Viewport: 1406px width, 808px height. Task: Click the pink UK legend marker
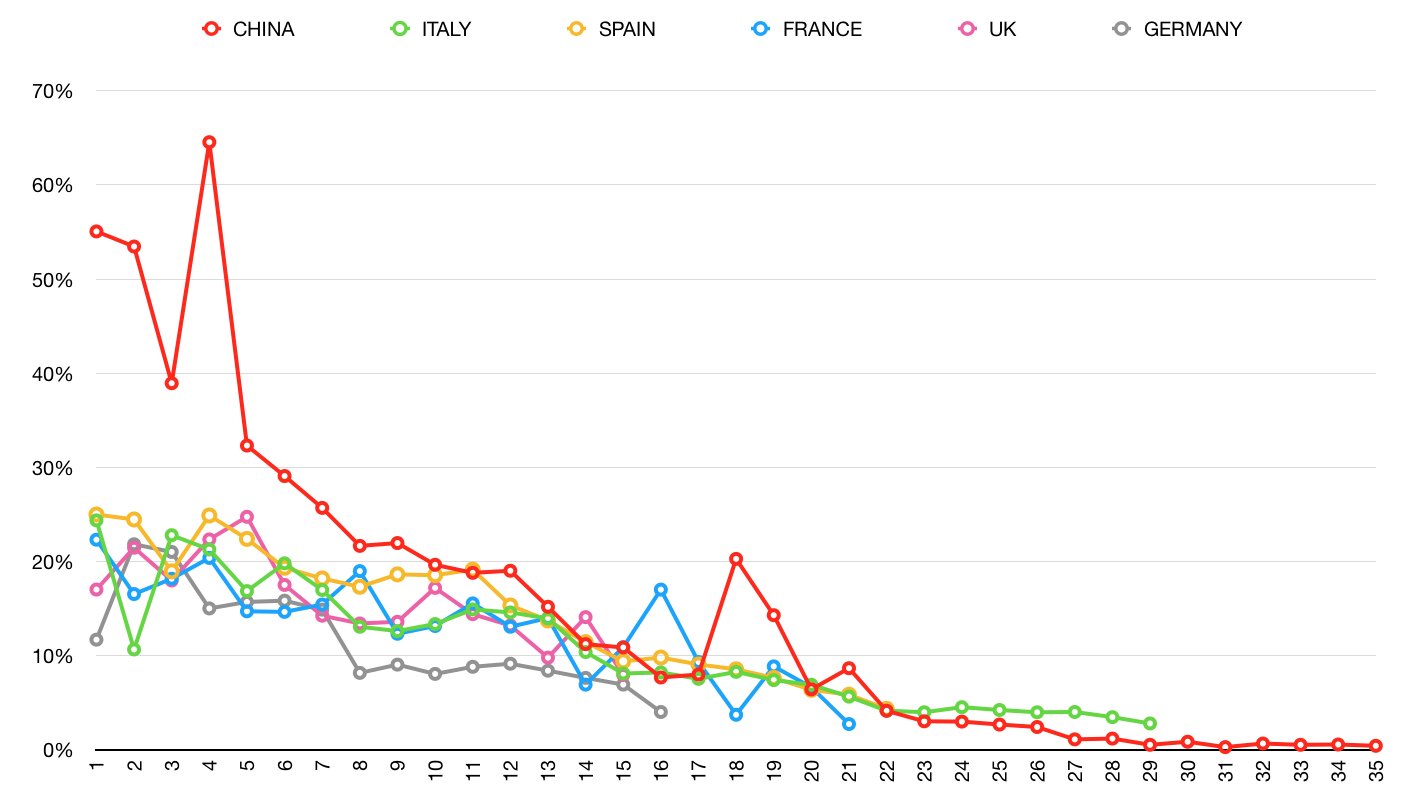click(x=966, y=29)
